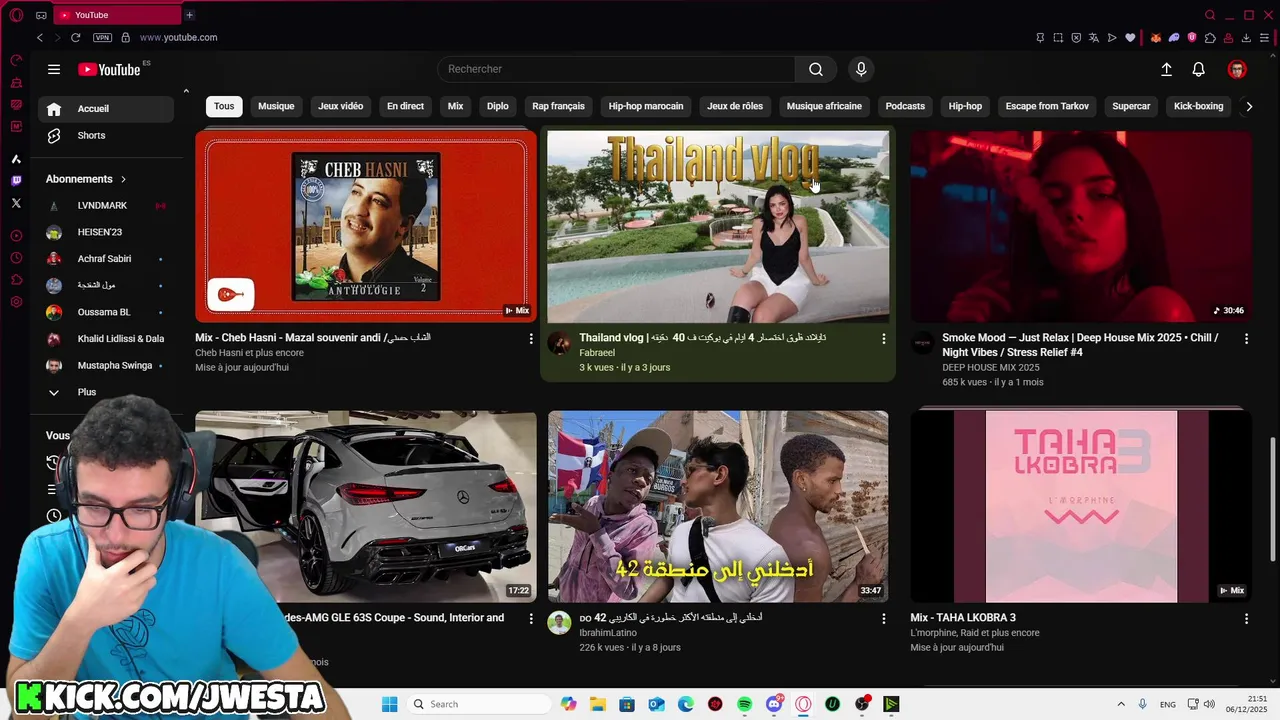Open File Explorer from the taskbar
Image resolution: width=1280 pixels, height=720 pixels.
pyautogui.click(x=598, y=704)
